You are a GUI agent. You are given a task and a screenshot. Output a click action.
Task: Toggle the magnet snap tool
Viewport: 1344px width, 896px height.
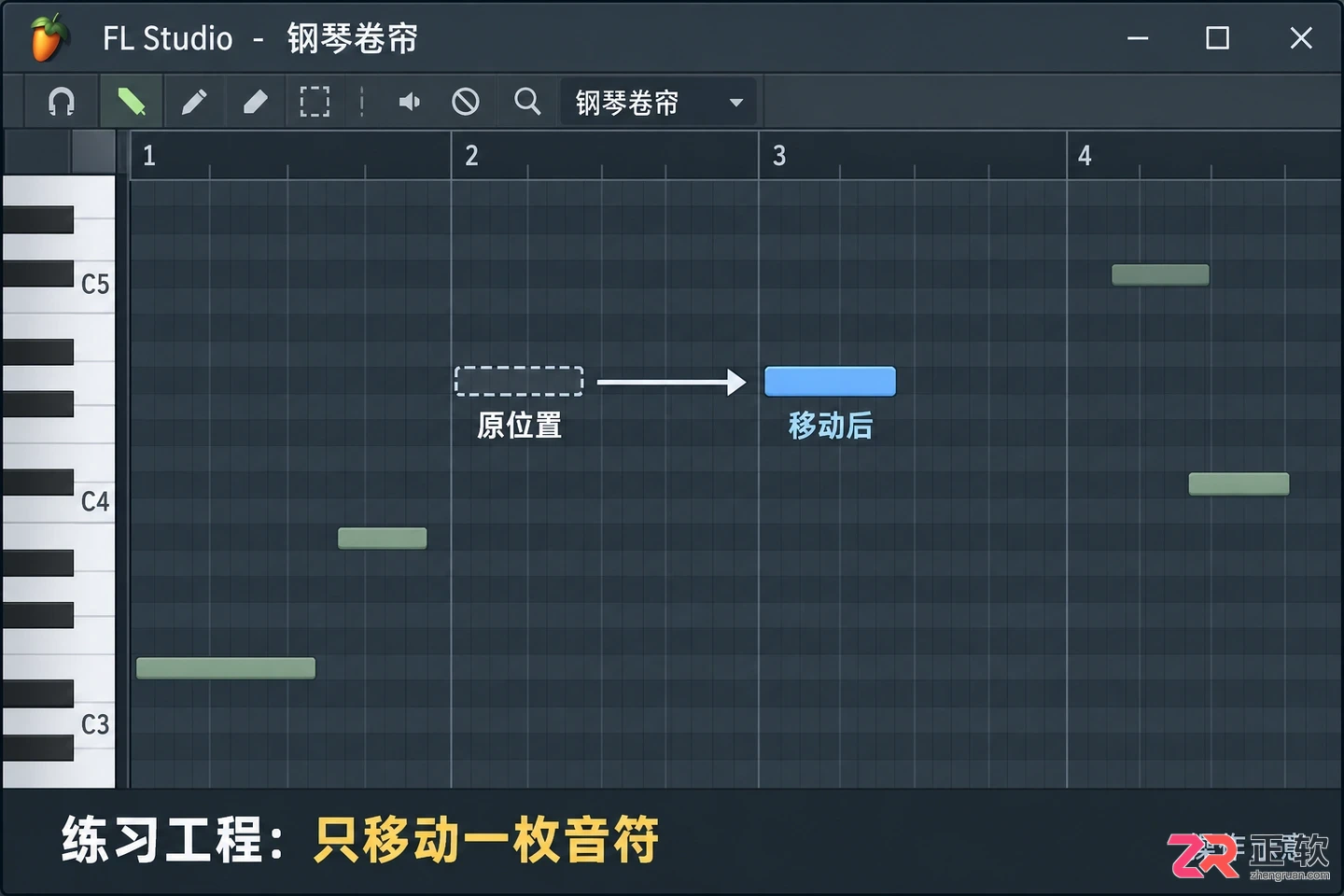tap(62, 101)
